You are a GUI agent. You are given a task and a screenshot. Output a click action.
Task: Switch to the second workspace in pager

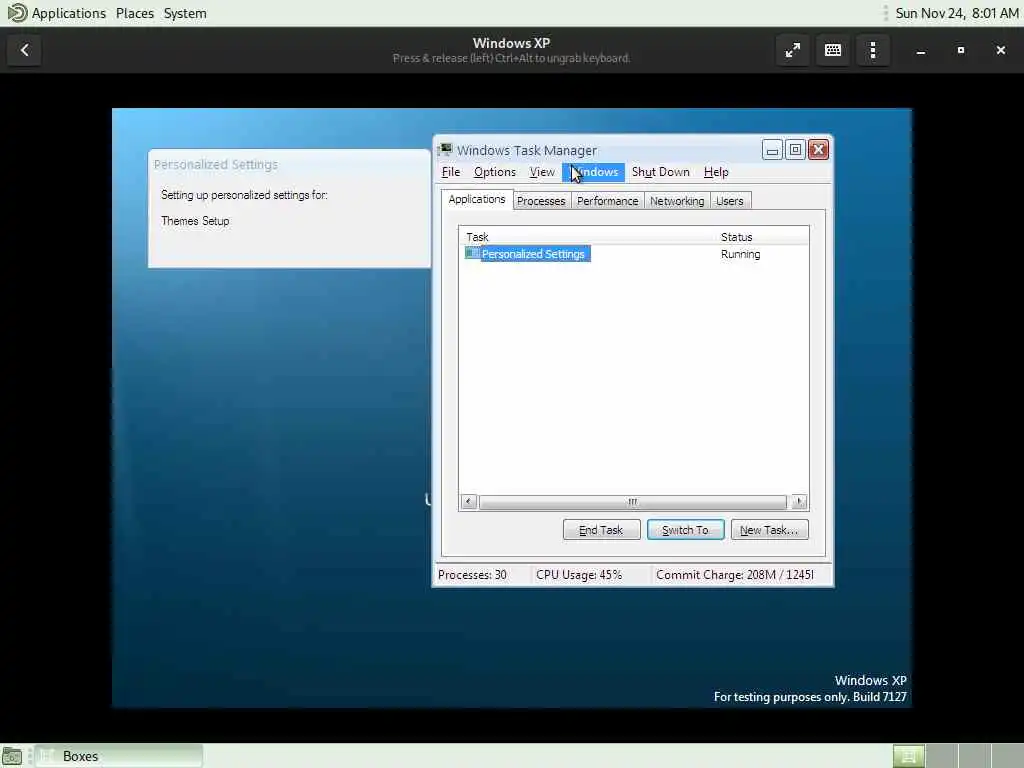pyautogui.click(x=941, y=756)
